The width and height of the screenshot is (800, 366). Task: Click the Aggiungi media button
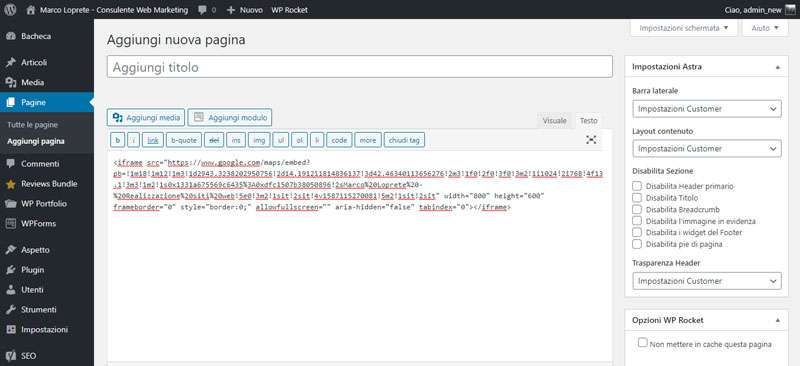(x=145, y=117)
